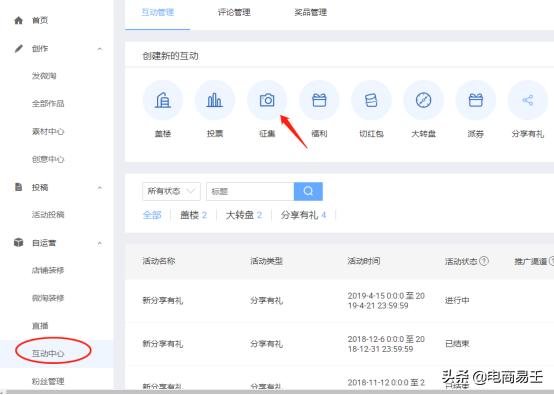This screenshot has width=554, height=395.
Task: Click the 进行中 status cell
Action: tap(457, 300)
